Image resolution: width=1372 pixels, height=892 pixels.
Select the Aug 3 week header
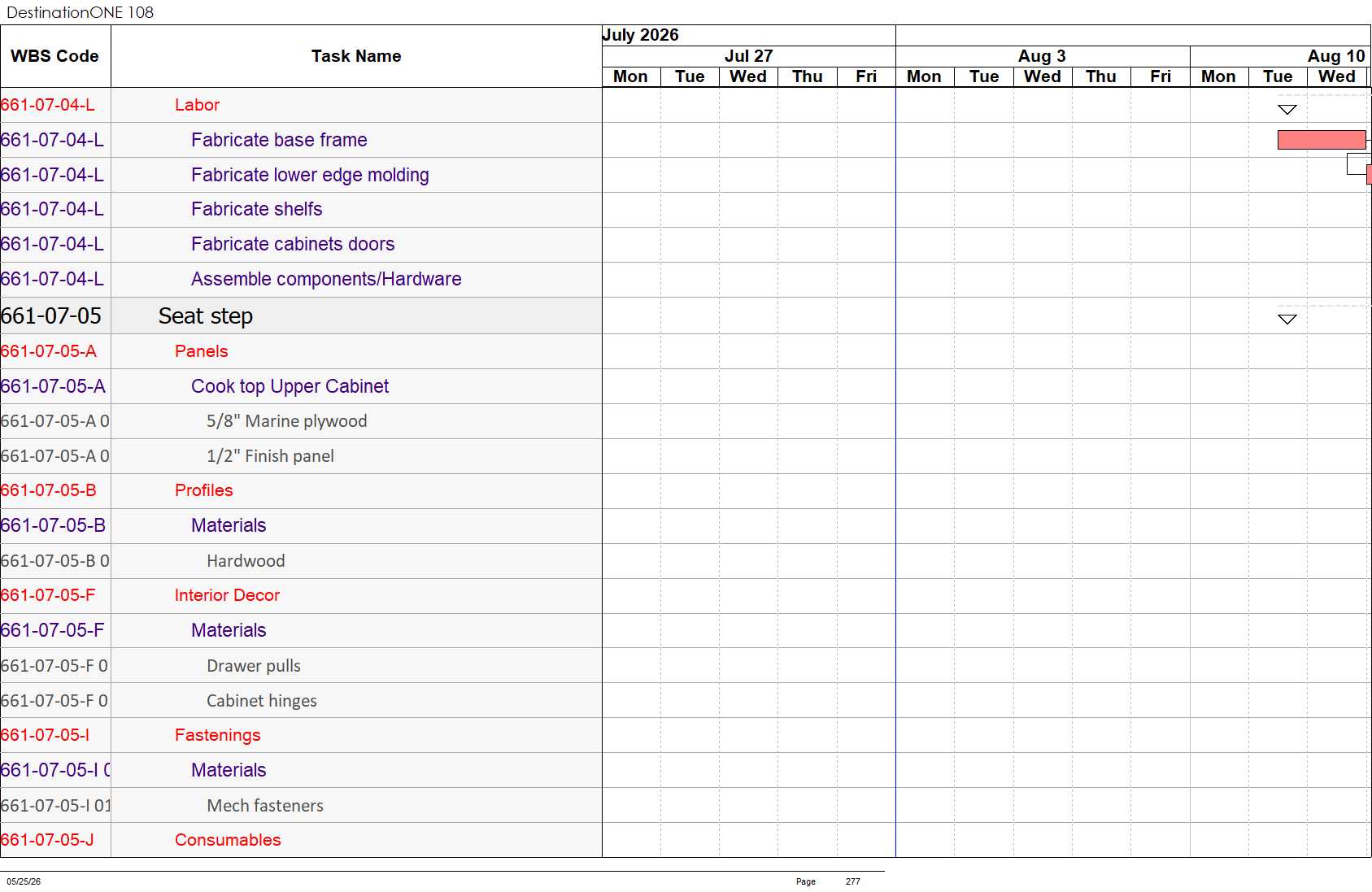point(1043,56)
